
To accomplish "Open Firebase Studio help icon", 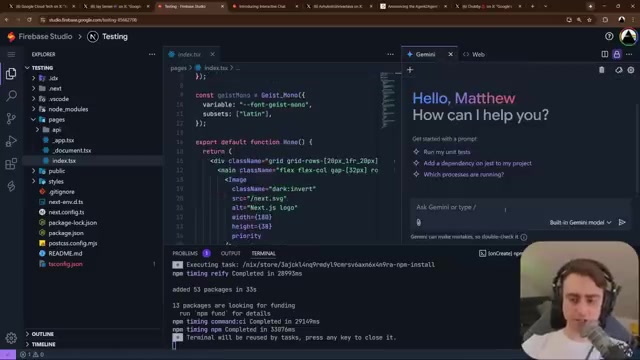I will click(609, 36).
